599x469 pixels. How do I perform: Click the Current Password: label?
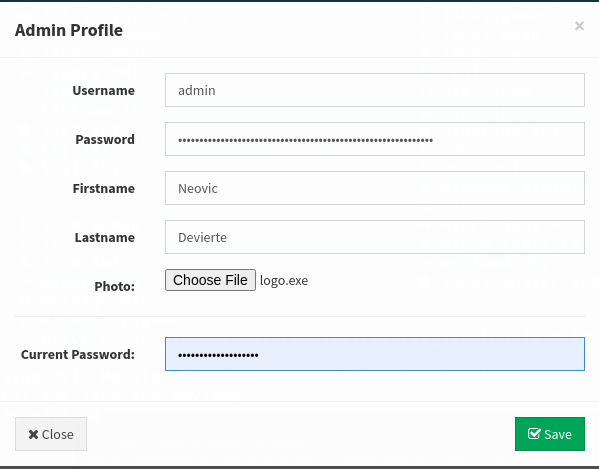pos(78,354)
